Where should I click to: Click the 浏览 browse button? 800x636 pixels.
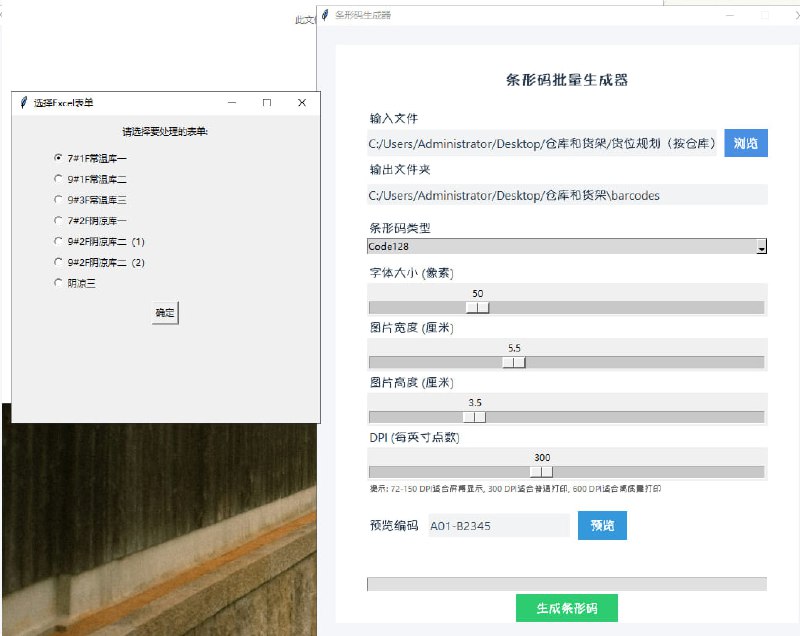pos(744,143)
